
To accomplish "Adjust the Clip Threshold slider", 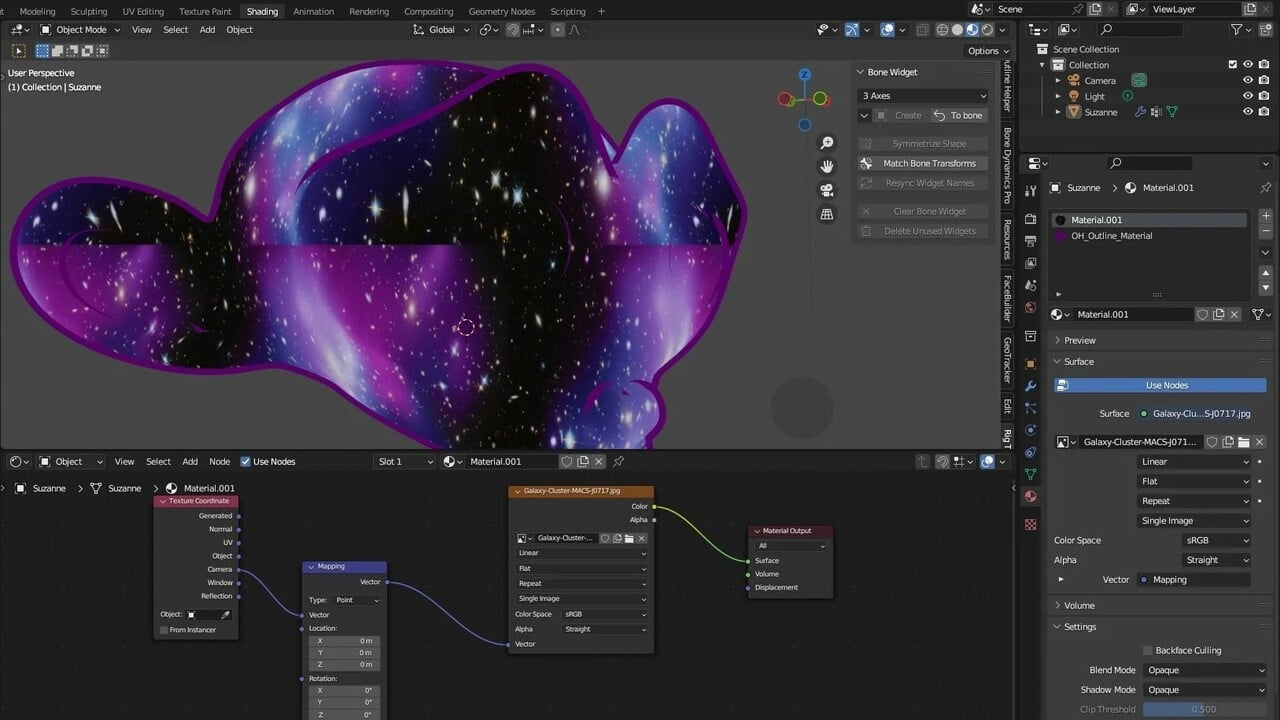I will pyautogui.click(x=1204, y=709).
